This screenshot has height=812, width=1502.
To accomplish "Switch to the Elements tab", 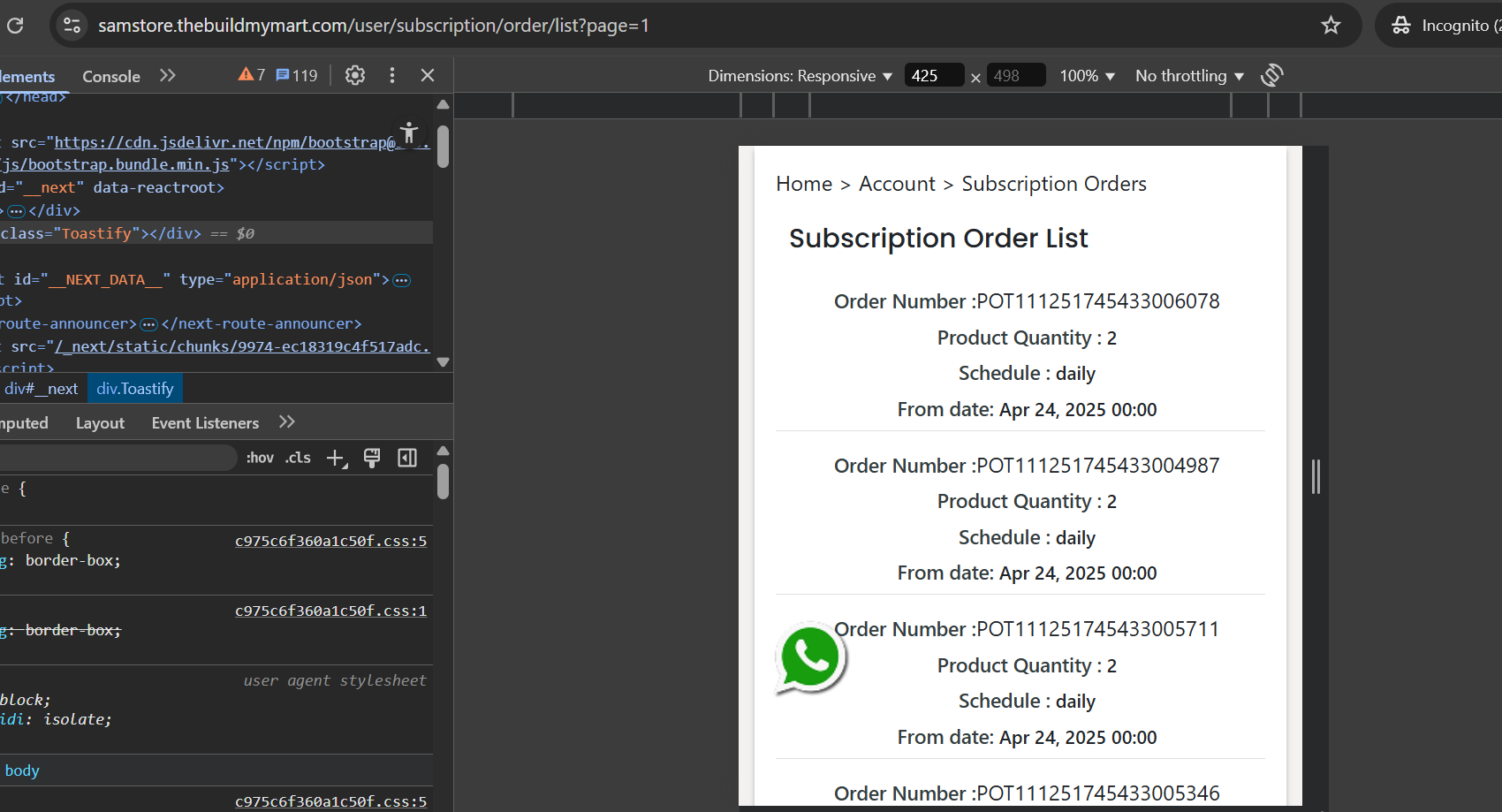I will (27, 76).
